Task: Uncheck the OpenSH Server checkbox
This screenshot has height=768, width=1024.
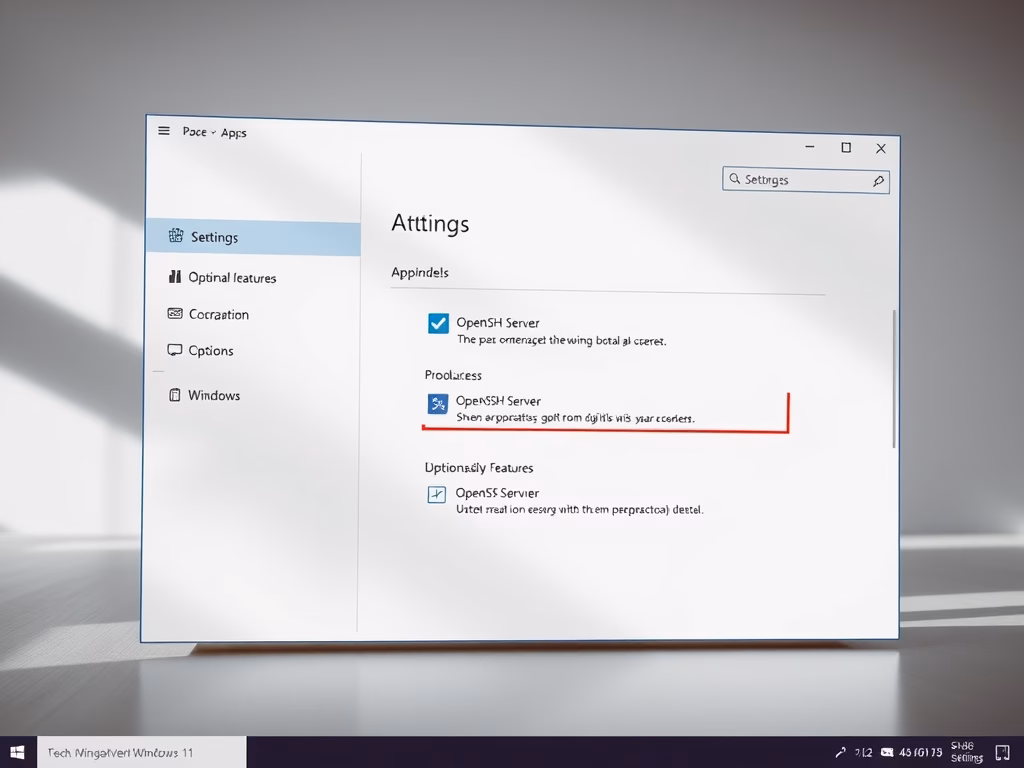Action: [438, 323]
